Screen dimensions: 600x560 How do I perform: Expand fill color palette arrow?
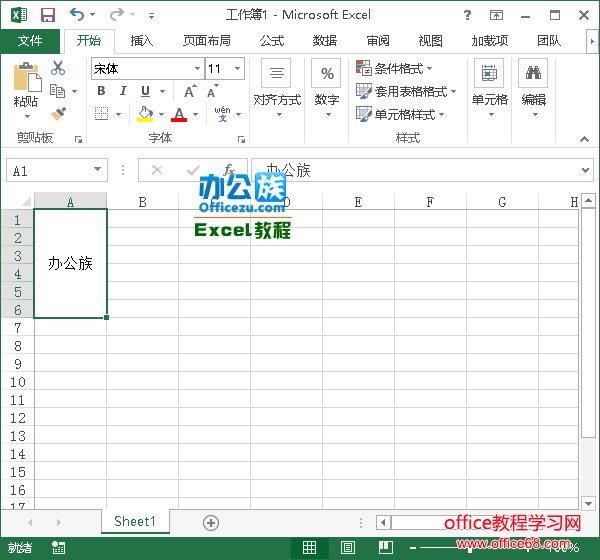[161, 114]
